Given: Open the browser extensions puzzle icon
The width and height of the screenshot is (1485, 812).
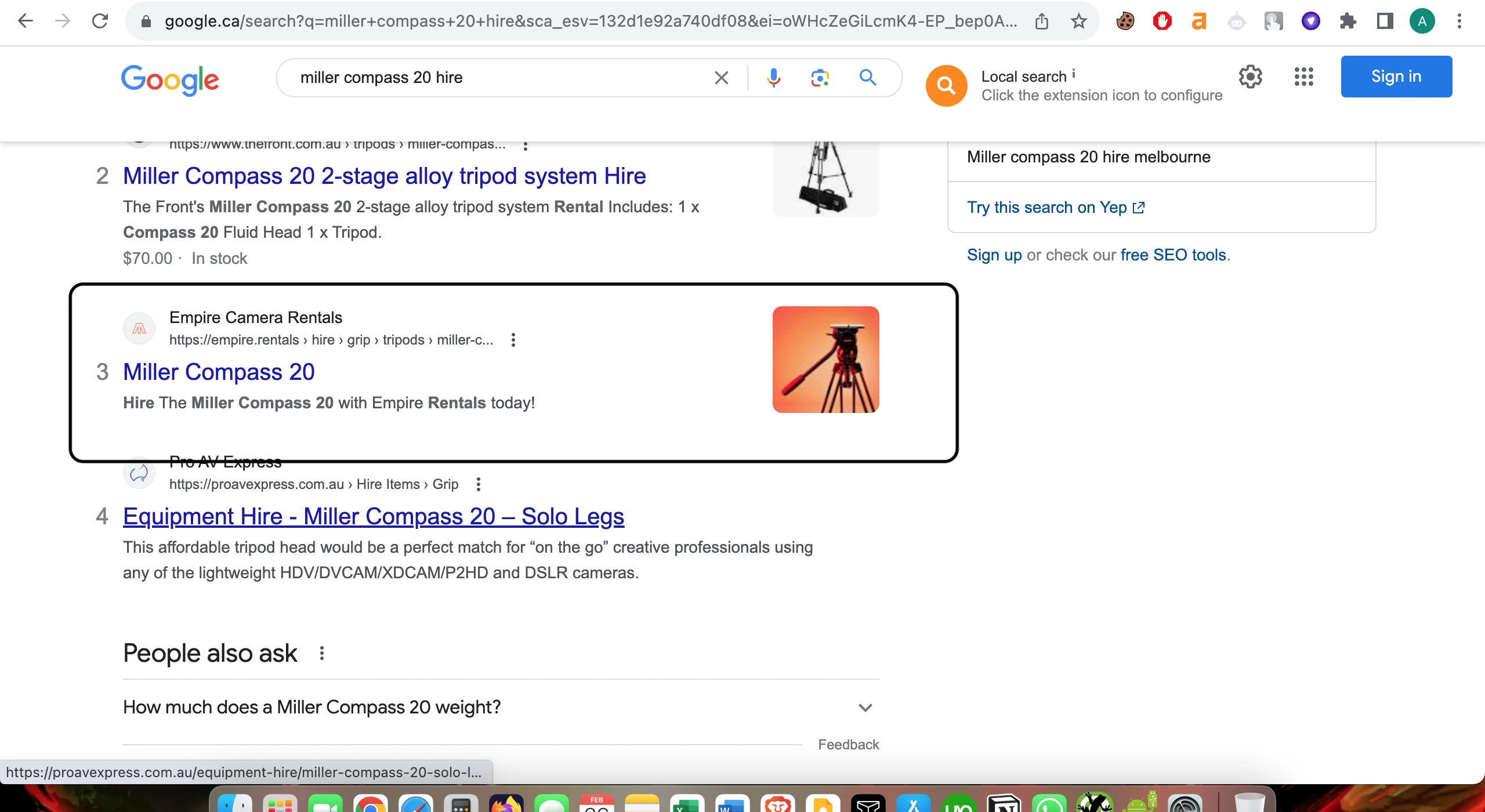Looking at the screenshot, I should pyautogui.click(x=1348, y=21).
